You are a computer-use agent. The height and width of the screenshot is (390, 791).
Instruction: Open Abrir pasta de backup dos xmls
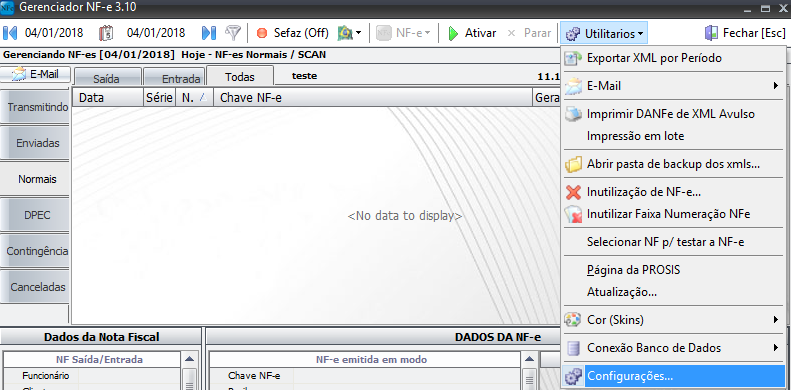673,164
